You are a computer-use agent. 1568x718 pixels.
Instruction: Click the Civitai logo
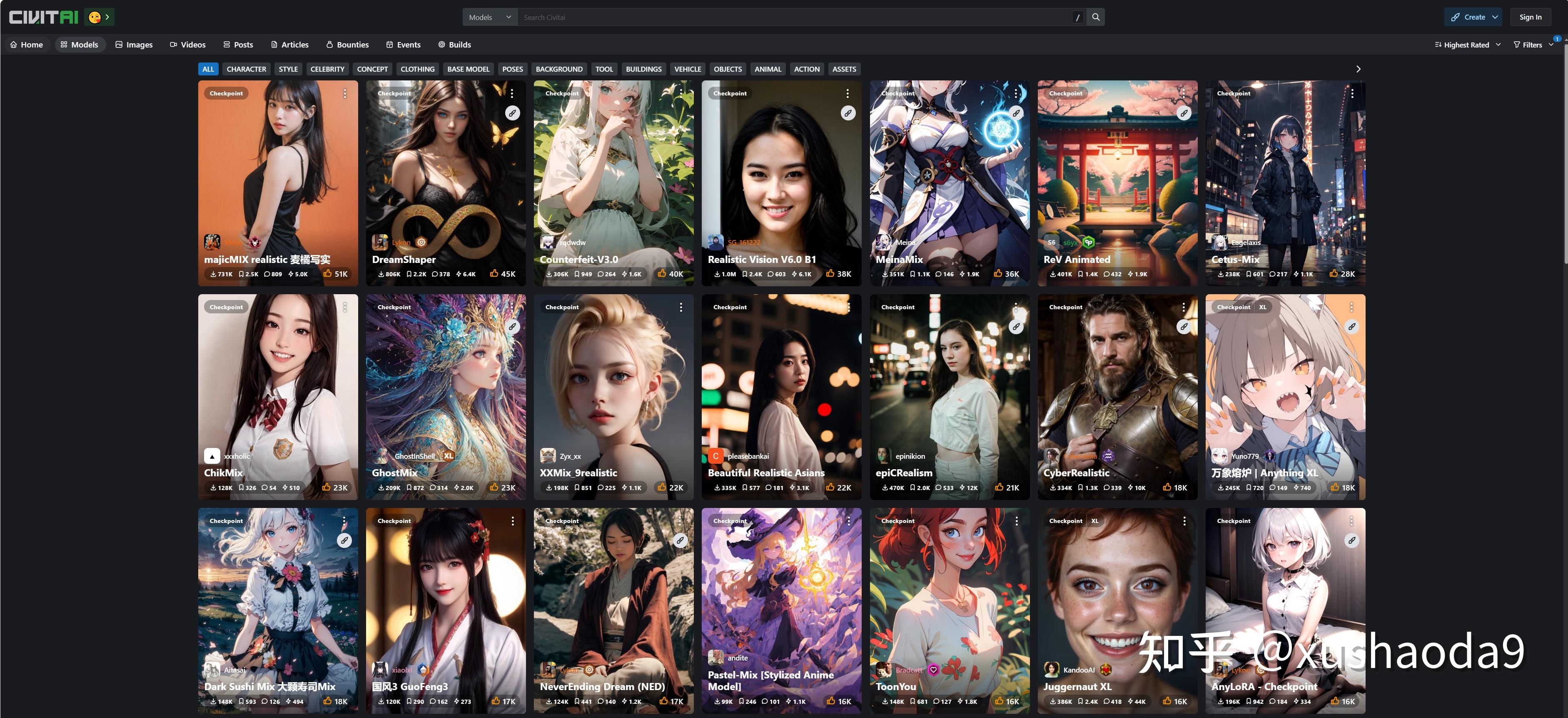pos(43,17)
